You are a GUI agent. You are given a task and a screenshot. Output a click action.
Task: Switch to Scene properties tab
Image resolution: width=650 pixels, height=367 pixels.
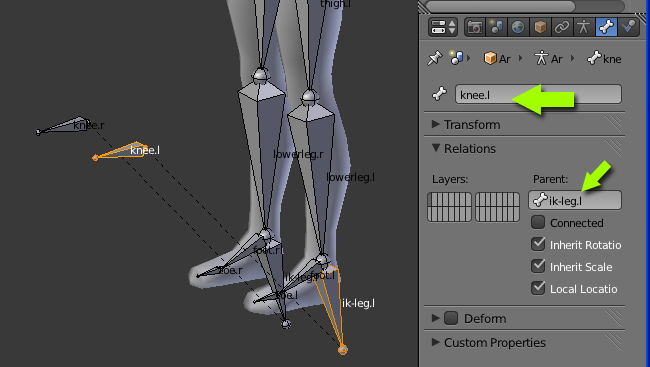pos(496,27)
